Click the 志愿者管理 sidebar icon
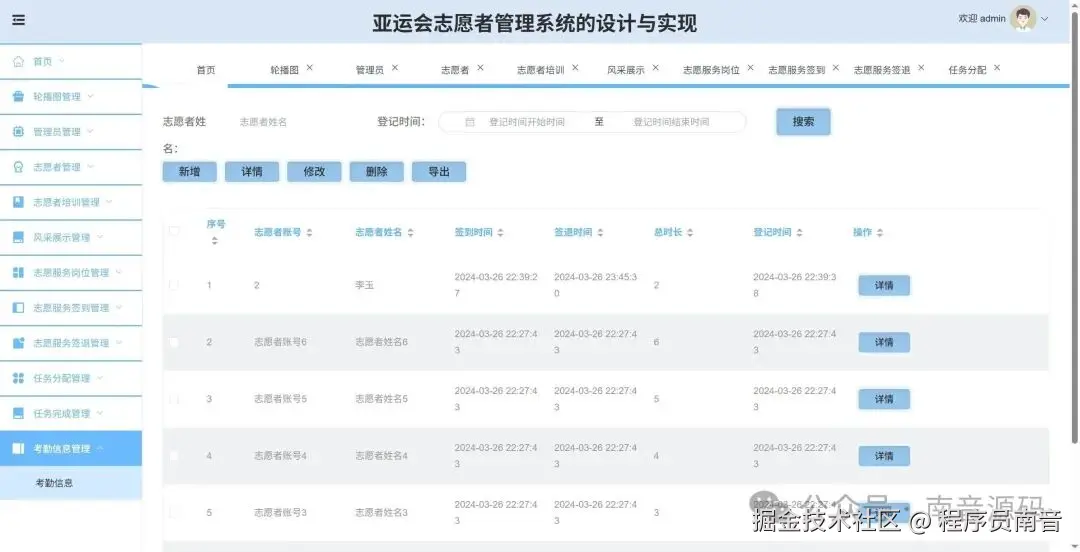 (19, 167)
